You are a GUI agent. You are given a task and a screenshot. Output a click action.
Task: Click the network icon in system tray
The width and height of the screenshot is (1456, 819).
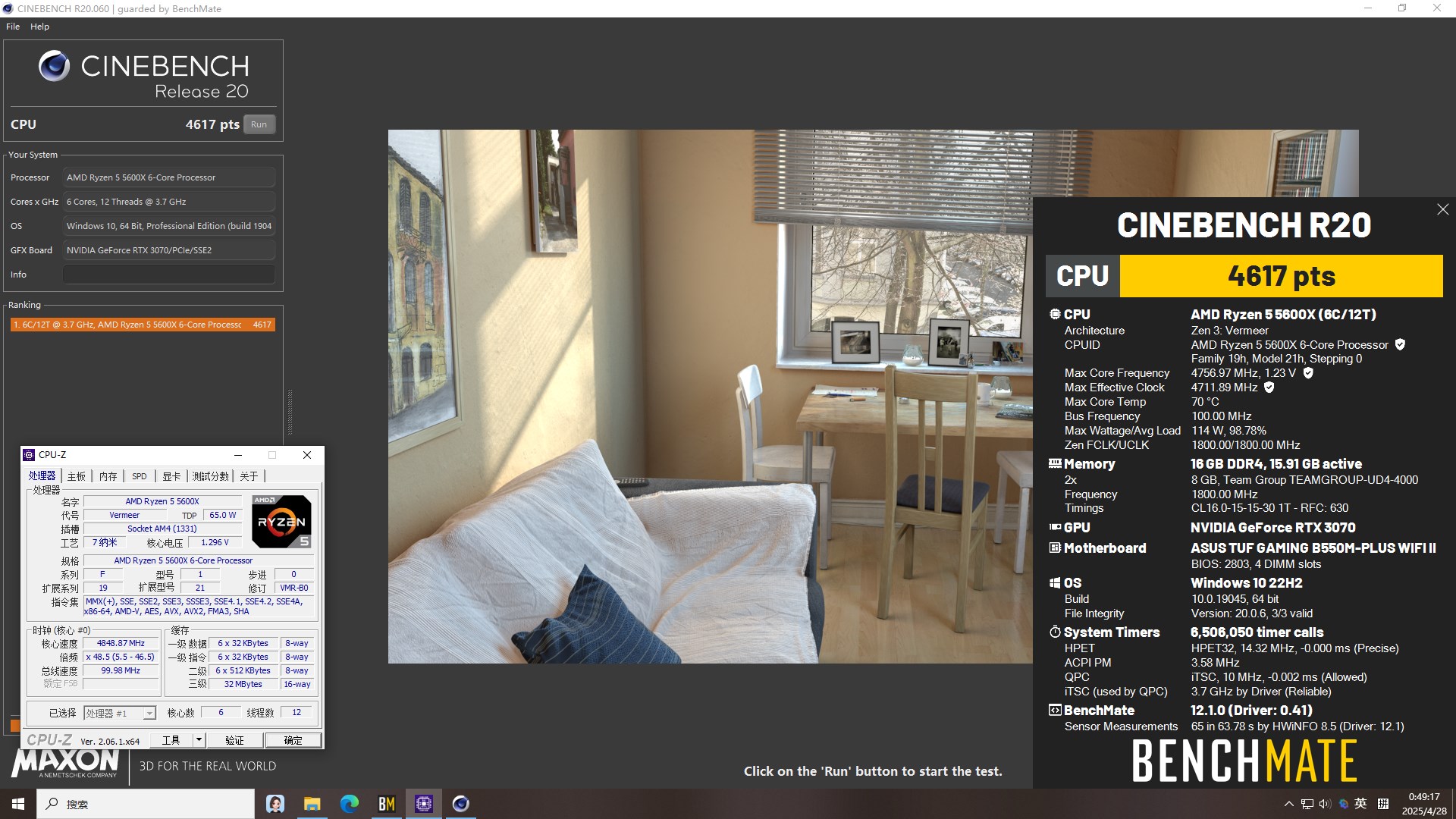tap(1307, 804)
